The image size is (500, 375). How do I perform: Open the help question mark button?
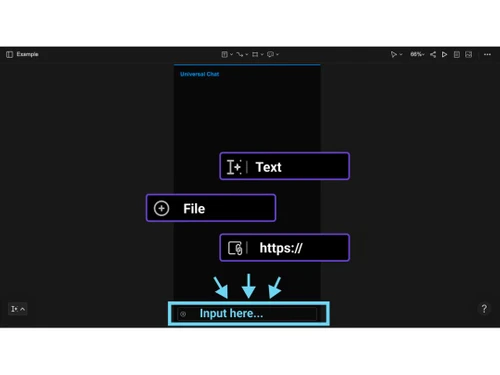coord(484,309)
